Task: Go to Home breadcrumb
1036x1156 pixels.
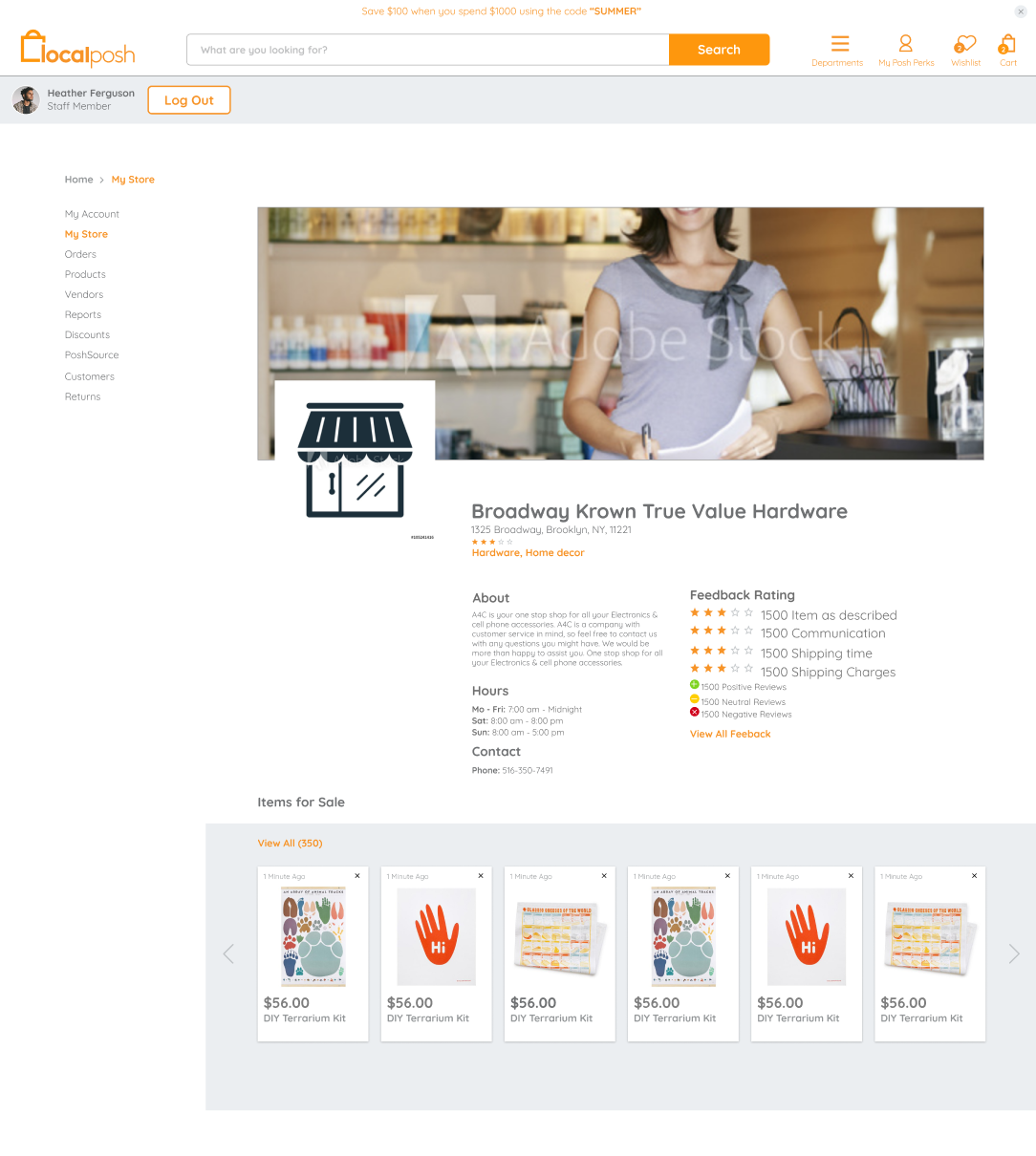Action: click(78, 180)
